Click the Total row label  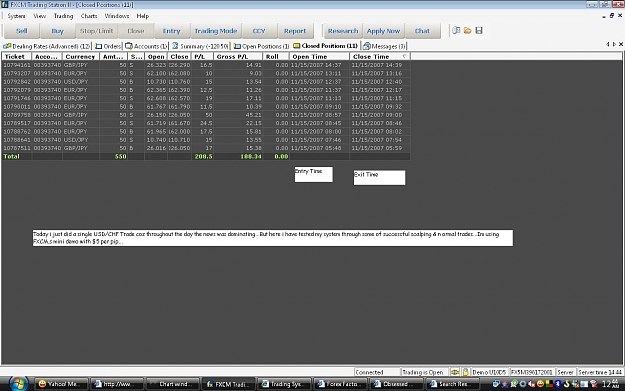12,156
